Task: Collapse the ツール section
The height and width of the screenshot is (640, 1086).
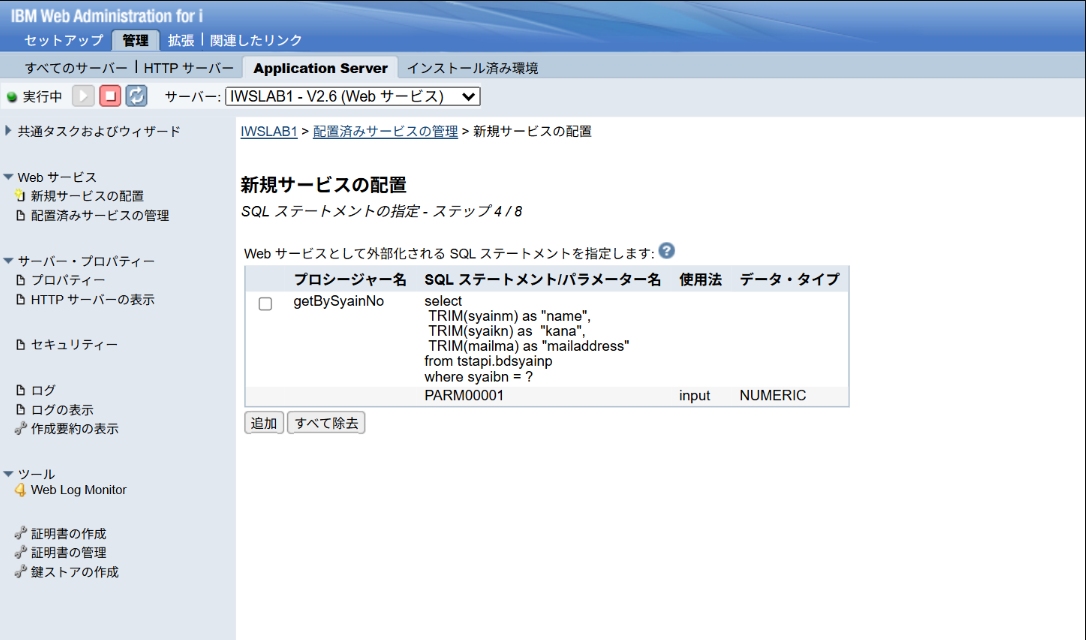Action: click(x=8, y=474)
